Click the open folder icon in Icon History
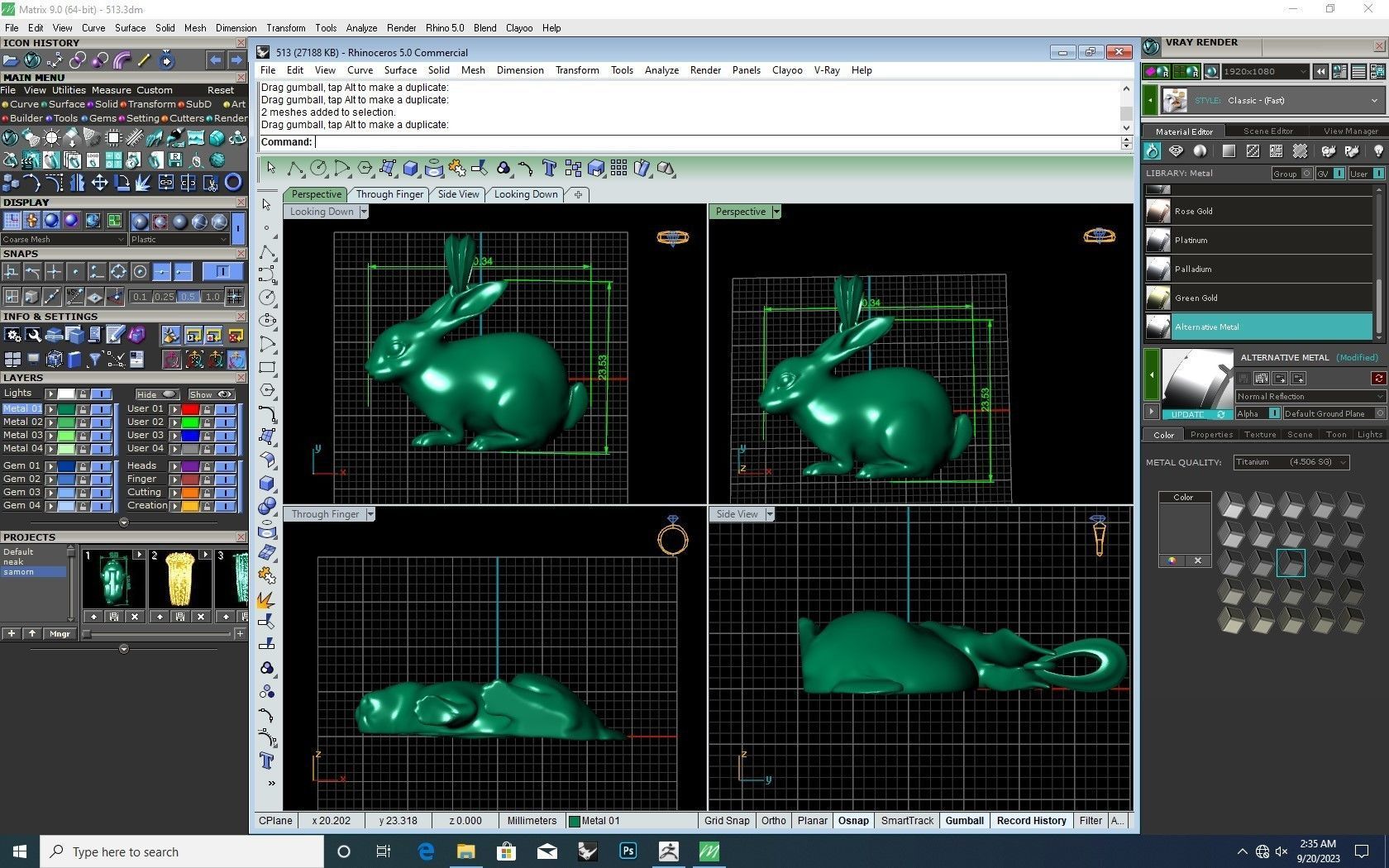 point(10,60)
